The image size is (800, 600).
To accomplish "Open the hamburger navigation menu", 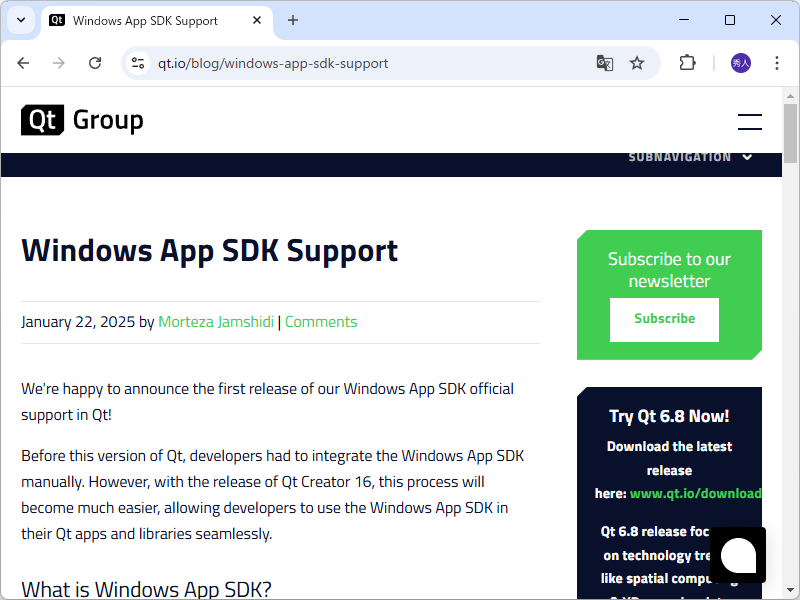I will [749, 122].
